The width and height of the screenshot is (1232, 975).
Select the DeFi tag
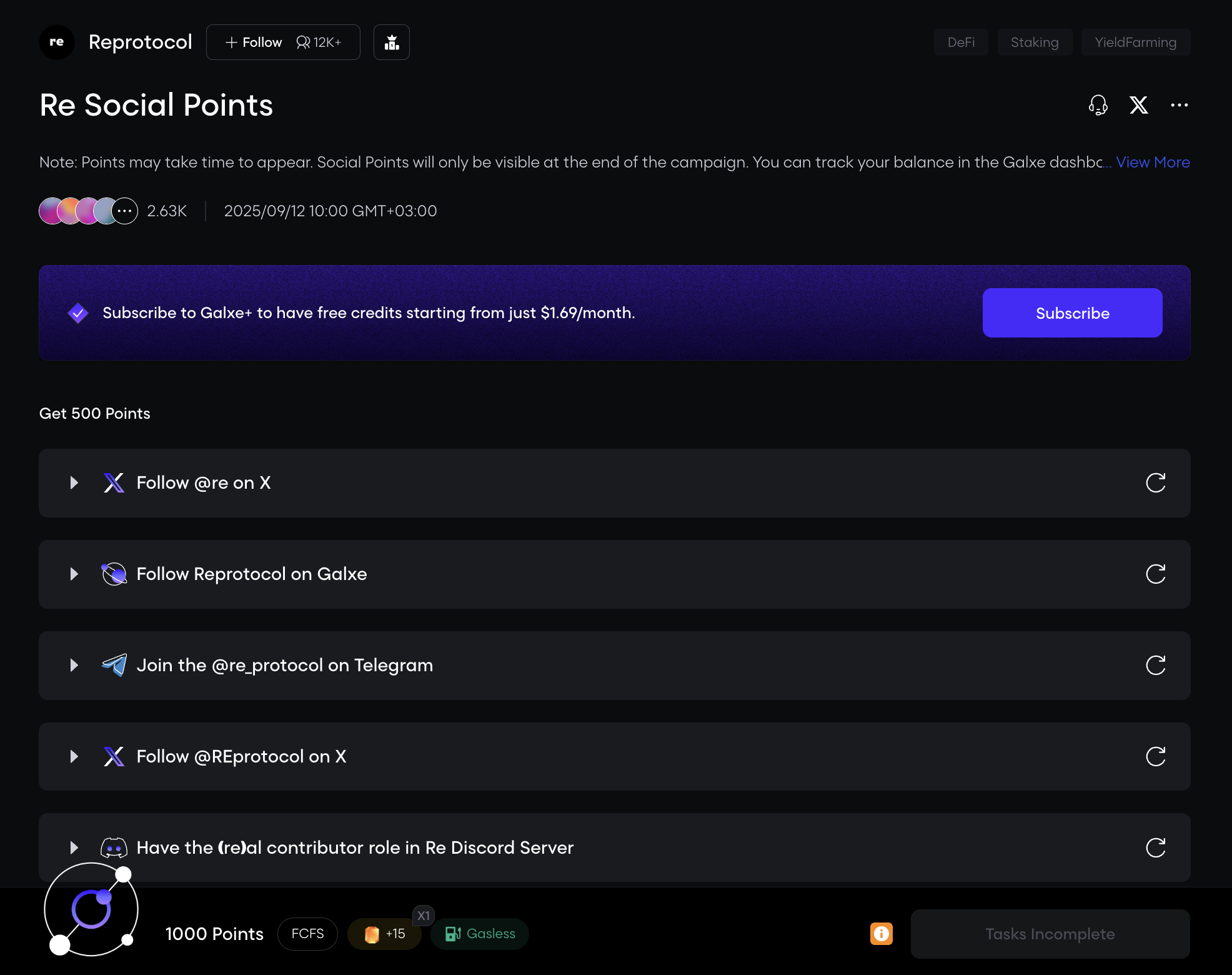point(960,42)
